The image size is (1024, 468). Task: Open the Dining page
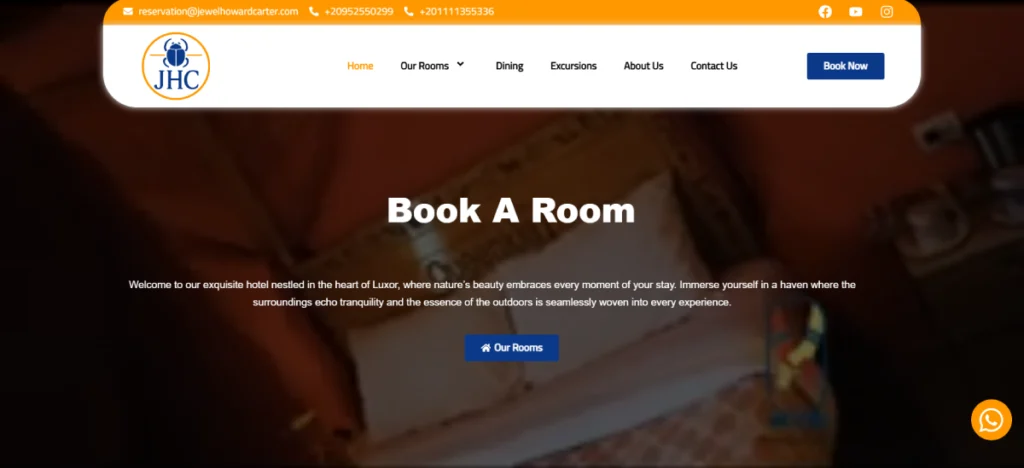coord(509,66)
